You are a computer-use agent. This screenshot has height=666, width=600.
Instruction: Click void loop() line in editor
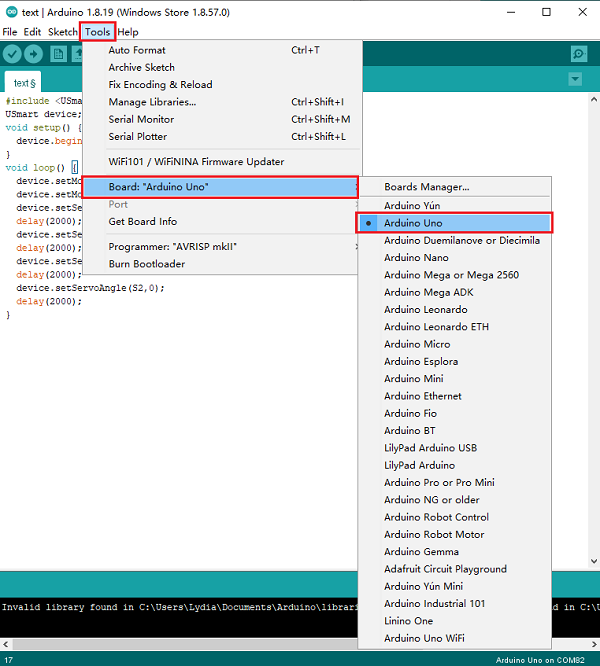pos(42,168)
